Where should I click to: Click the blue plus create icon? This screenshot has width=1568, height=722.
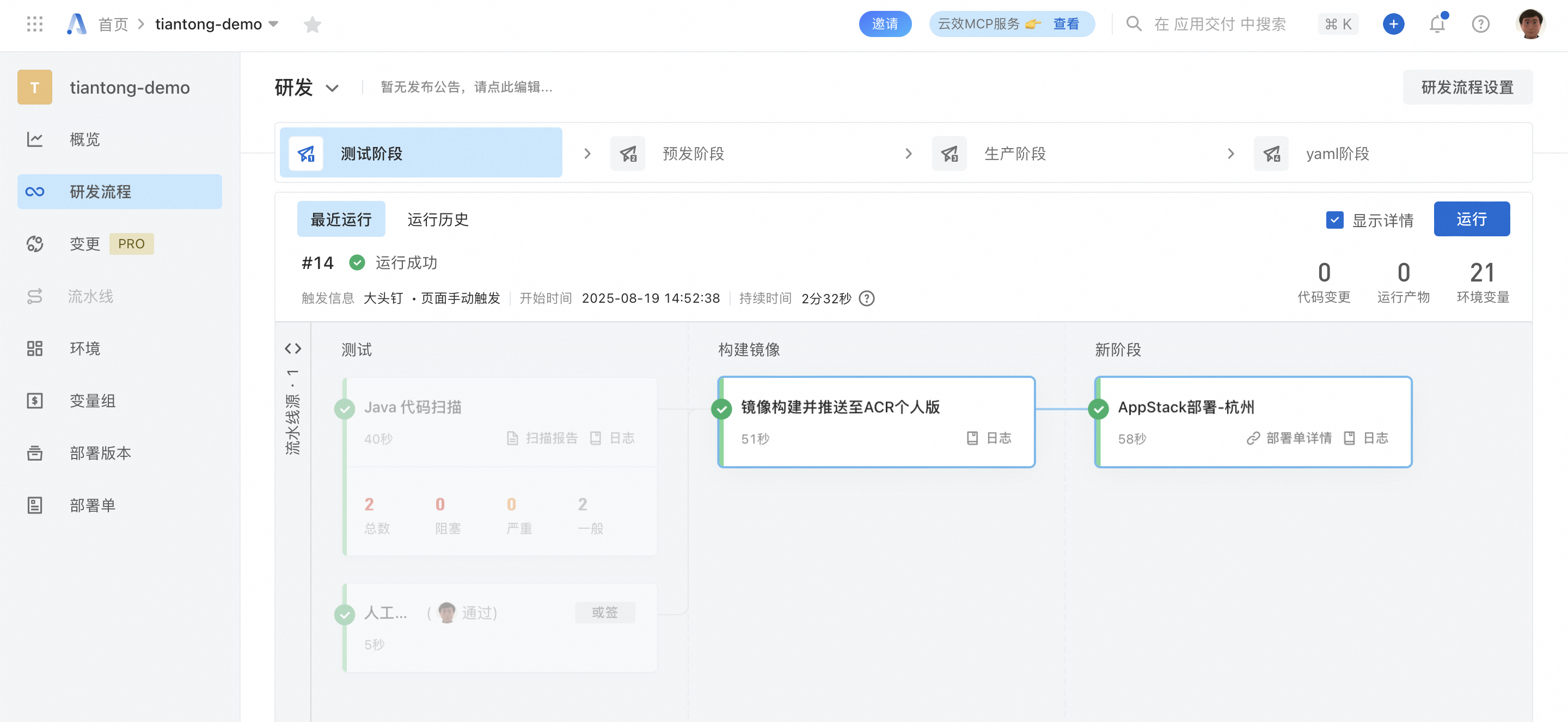[x=1393, y=24]
